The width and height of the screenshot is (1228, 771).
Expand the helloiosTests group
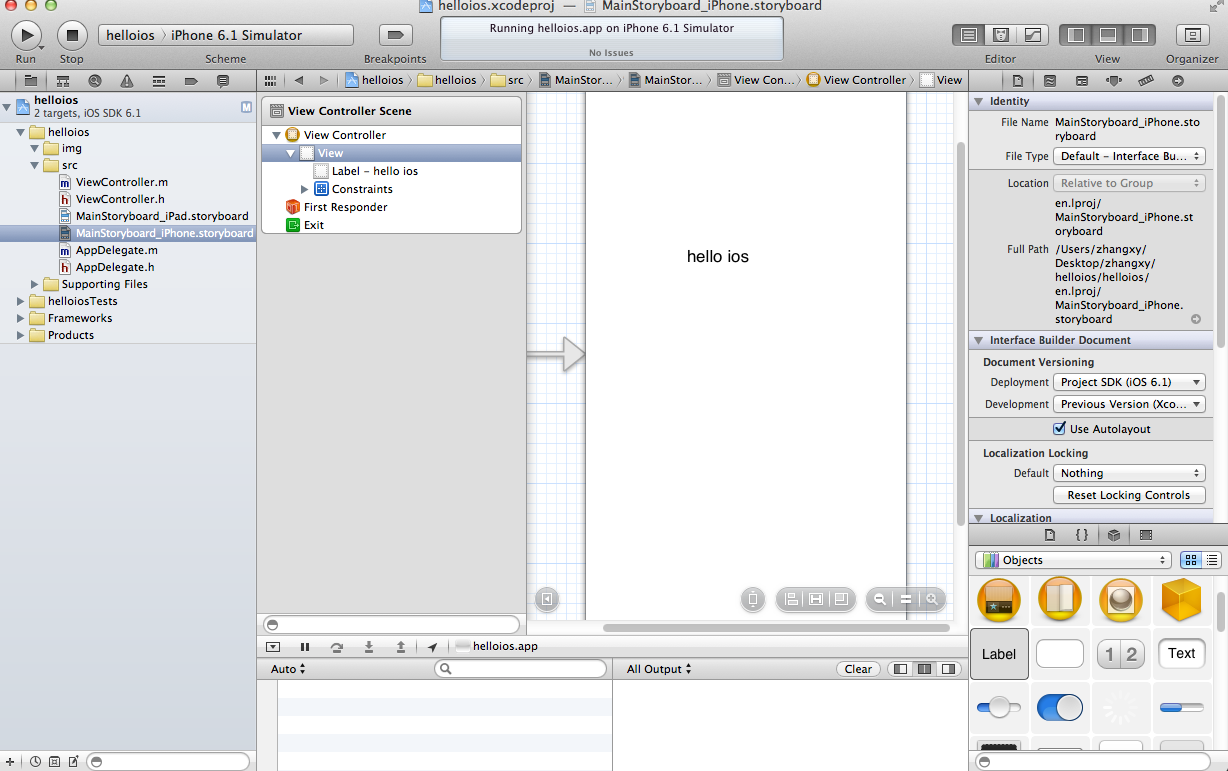pyautogui.click(x=21, y=301)
